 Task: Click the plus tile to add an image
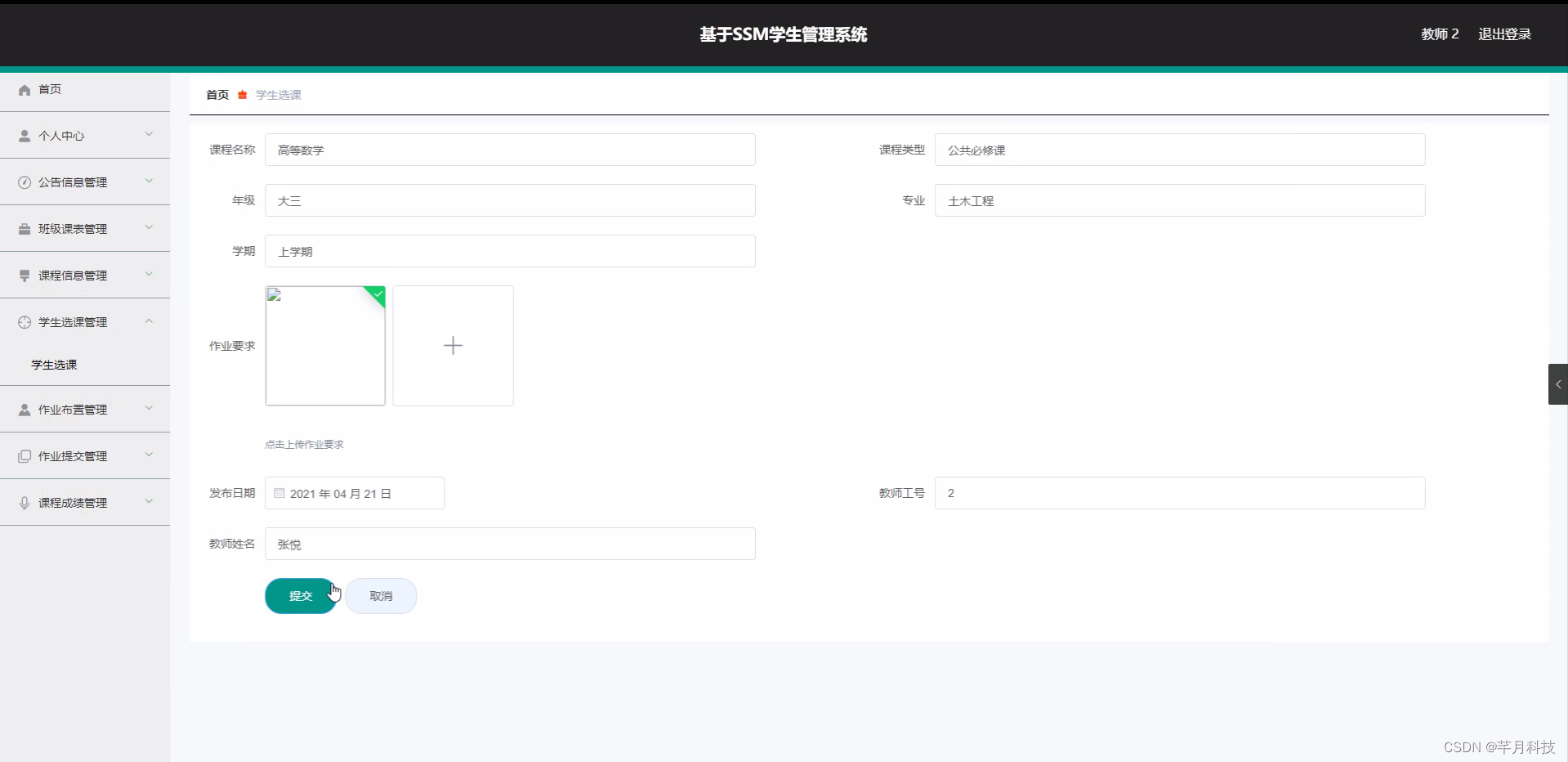tap(453, 345)
